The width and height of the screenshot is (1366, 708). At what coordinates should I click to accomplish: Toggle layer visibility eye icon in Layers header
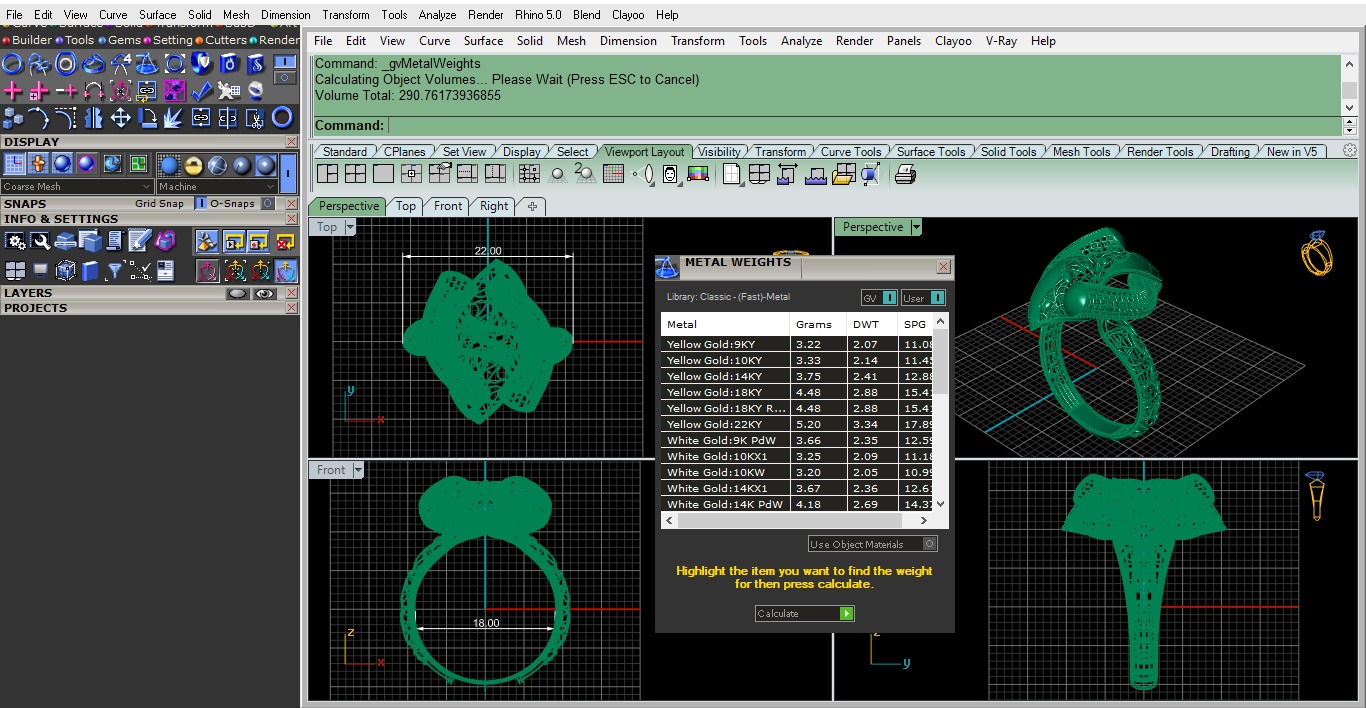click(265, 294)
